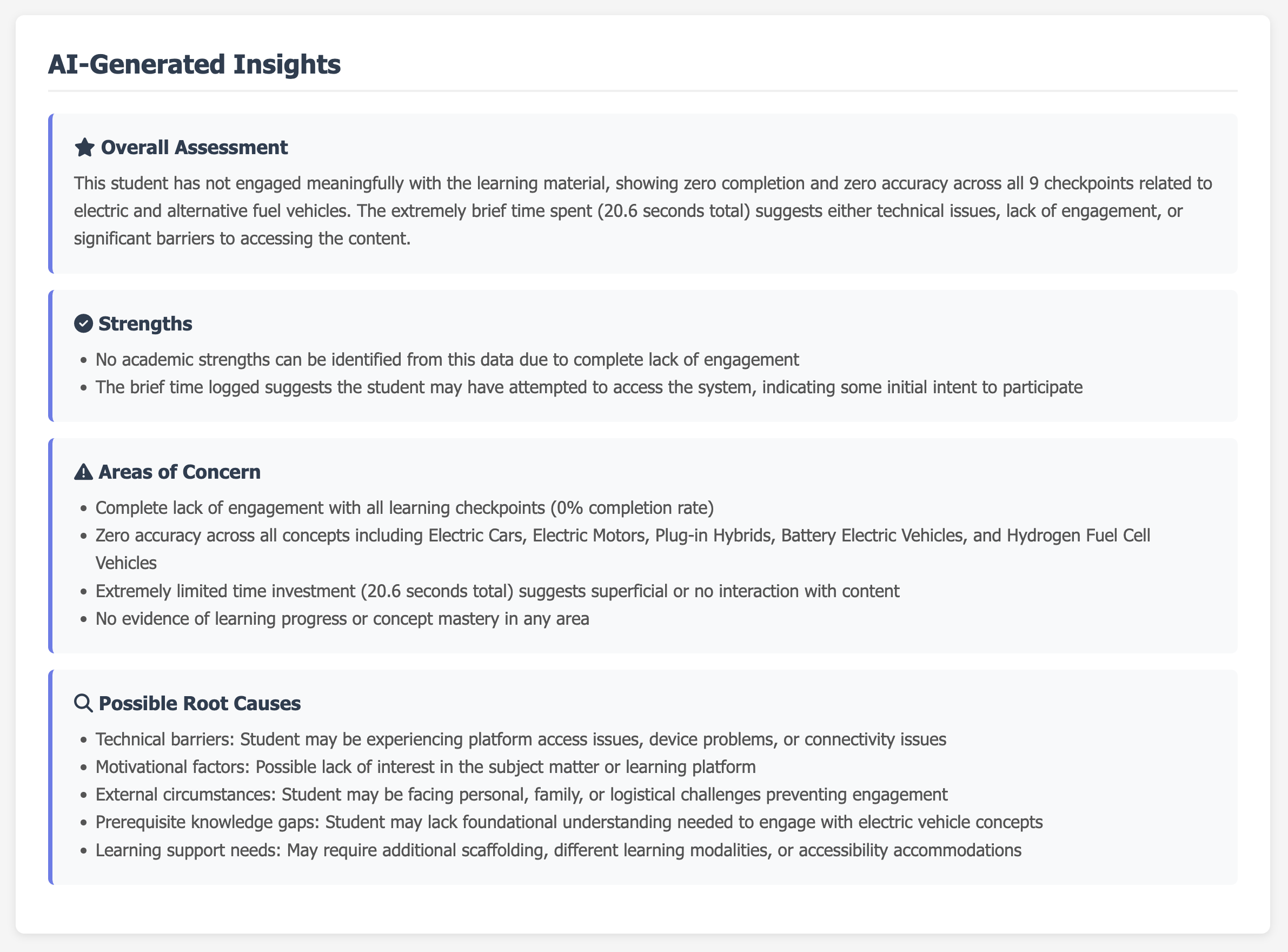Click the warning triangle icon for Areas of Concern
The height and width of the screenshot is (952, 1288).
pos(83,472)
